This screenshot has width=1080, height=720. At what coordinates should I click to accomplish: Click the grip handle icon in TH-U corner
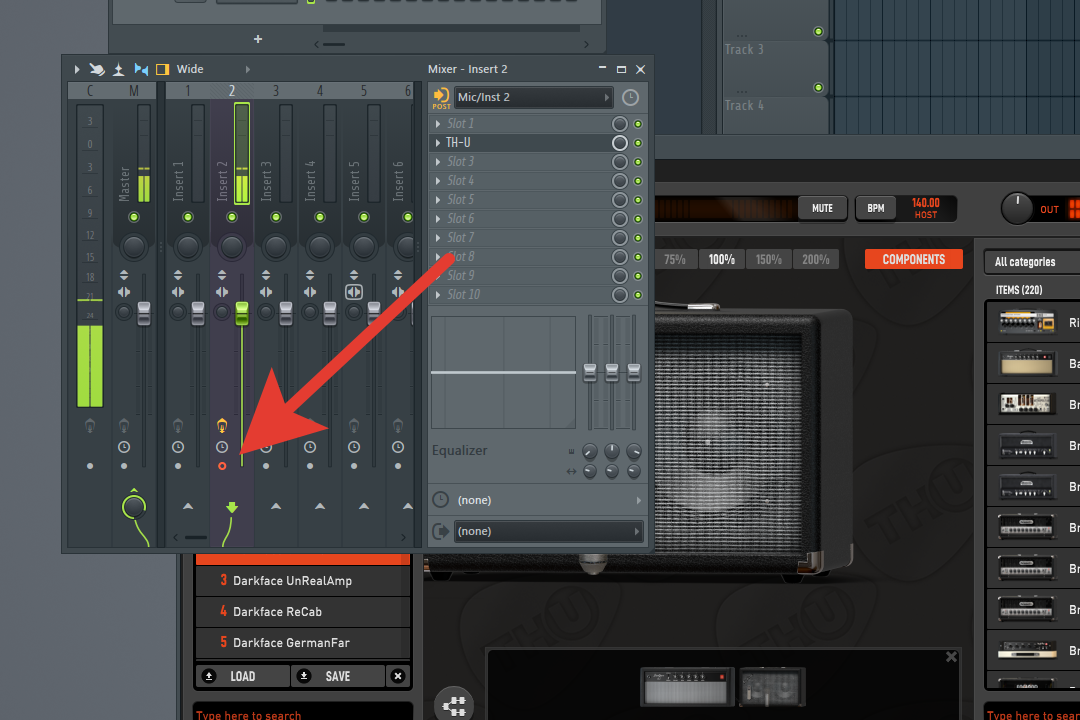454,705
